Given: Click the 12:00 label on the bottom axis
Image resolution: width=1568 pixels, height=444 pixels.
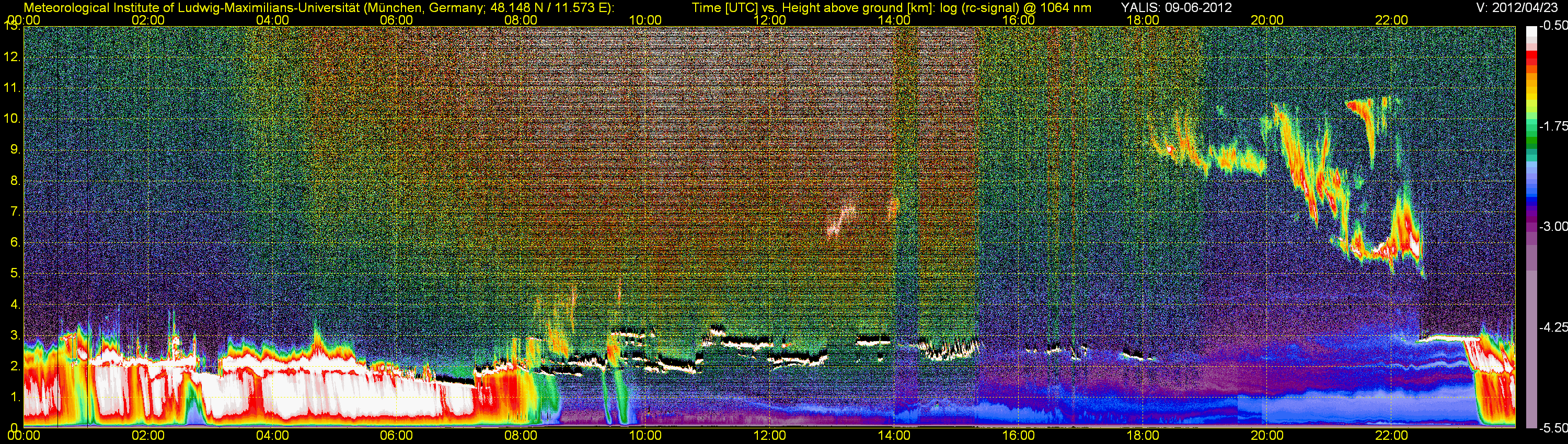Looking at the screenshot, I should point(769,436).
